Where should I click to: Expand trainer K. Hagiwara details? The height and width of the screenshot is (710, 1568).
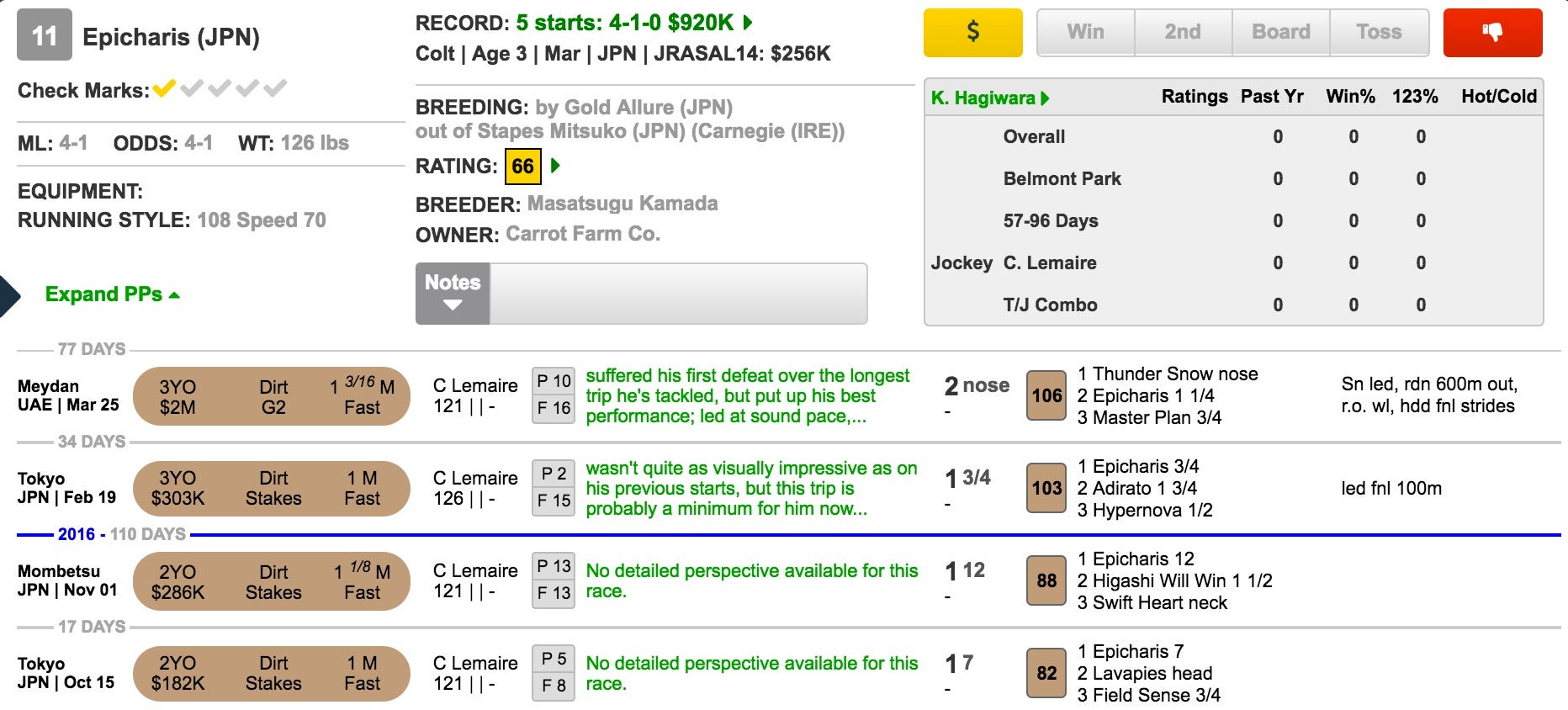(989, 98)
